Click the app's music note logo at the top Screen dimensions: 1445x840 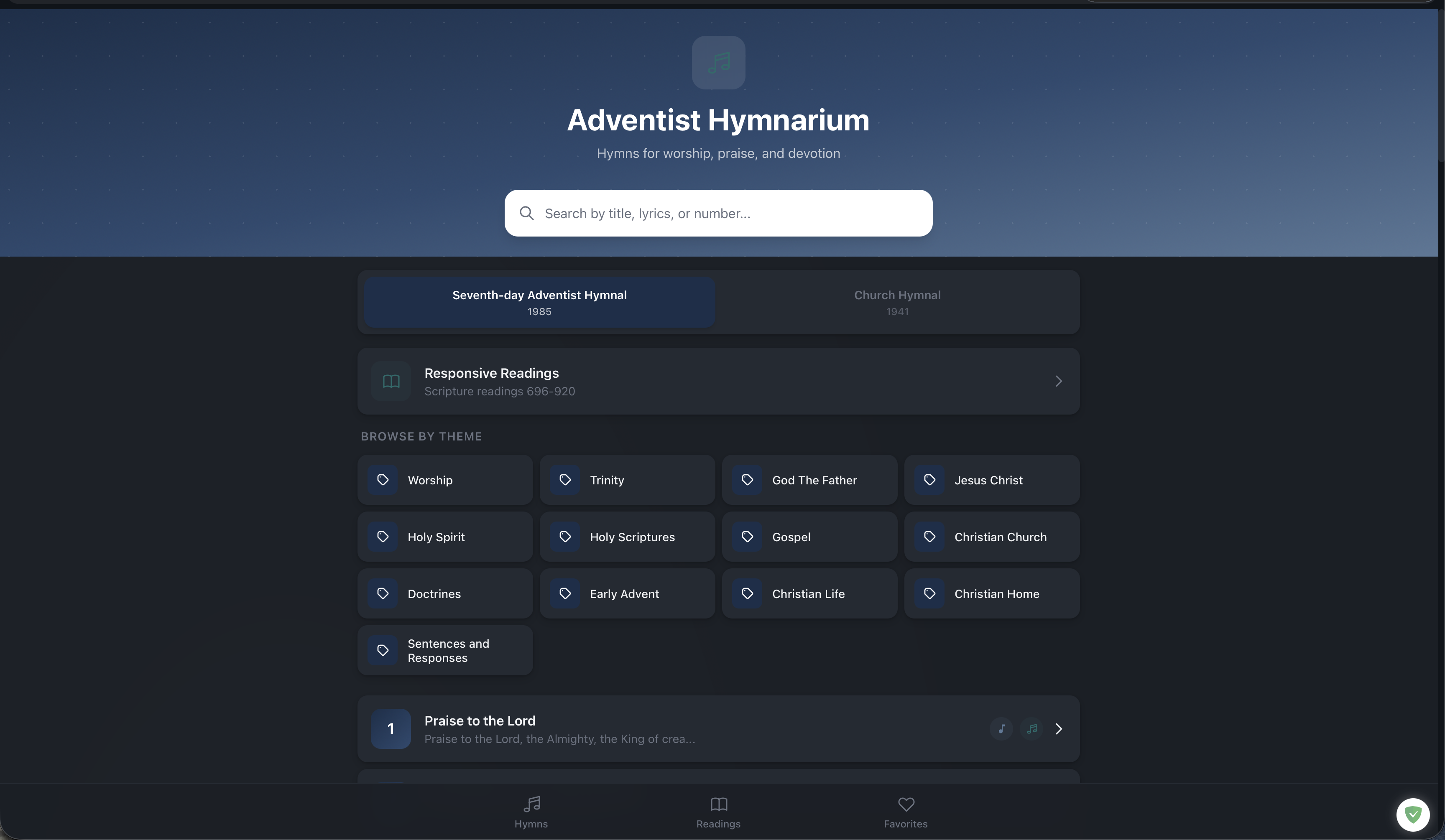tap(718, 62)
